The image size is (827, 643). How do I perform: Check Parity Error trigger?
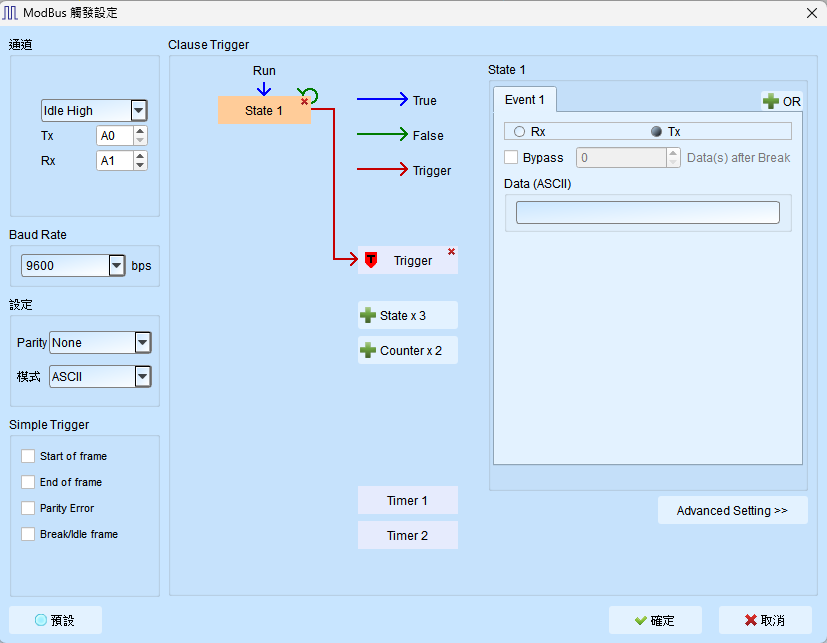point(28,508)
